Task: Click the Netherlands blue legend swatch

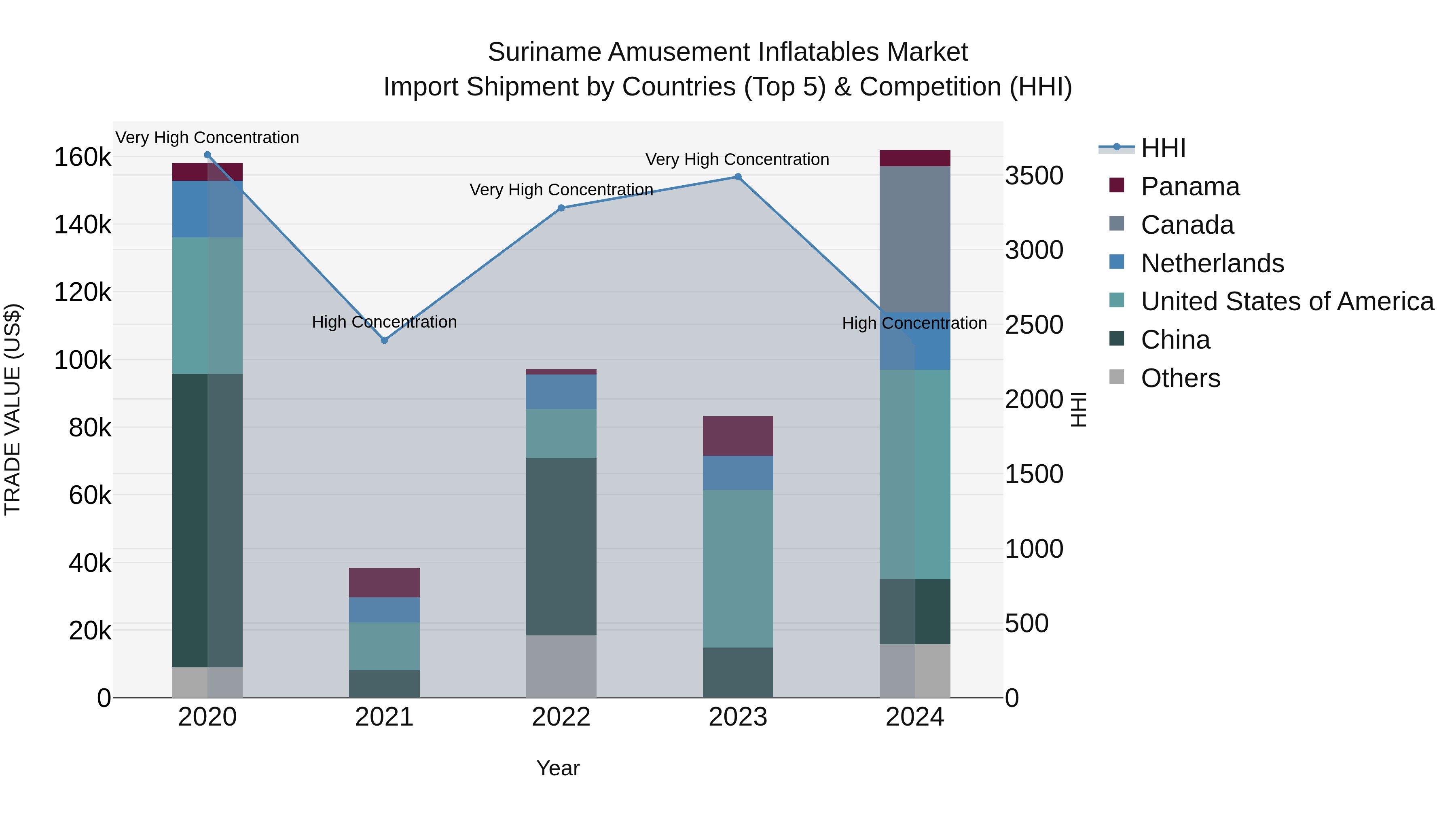Action: (1117, 262)
